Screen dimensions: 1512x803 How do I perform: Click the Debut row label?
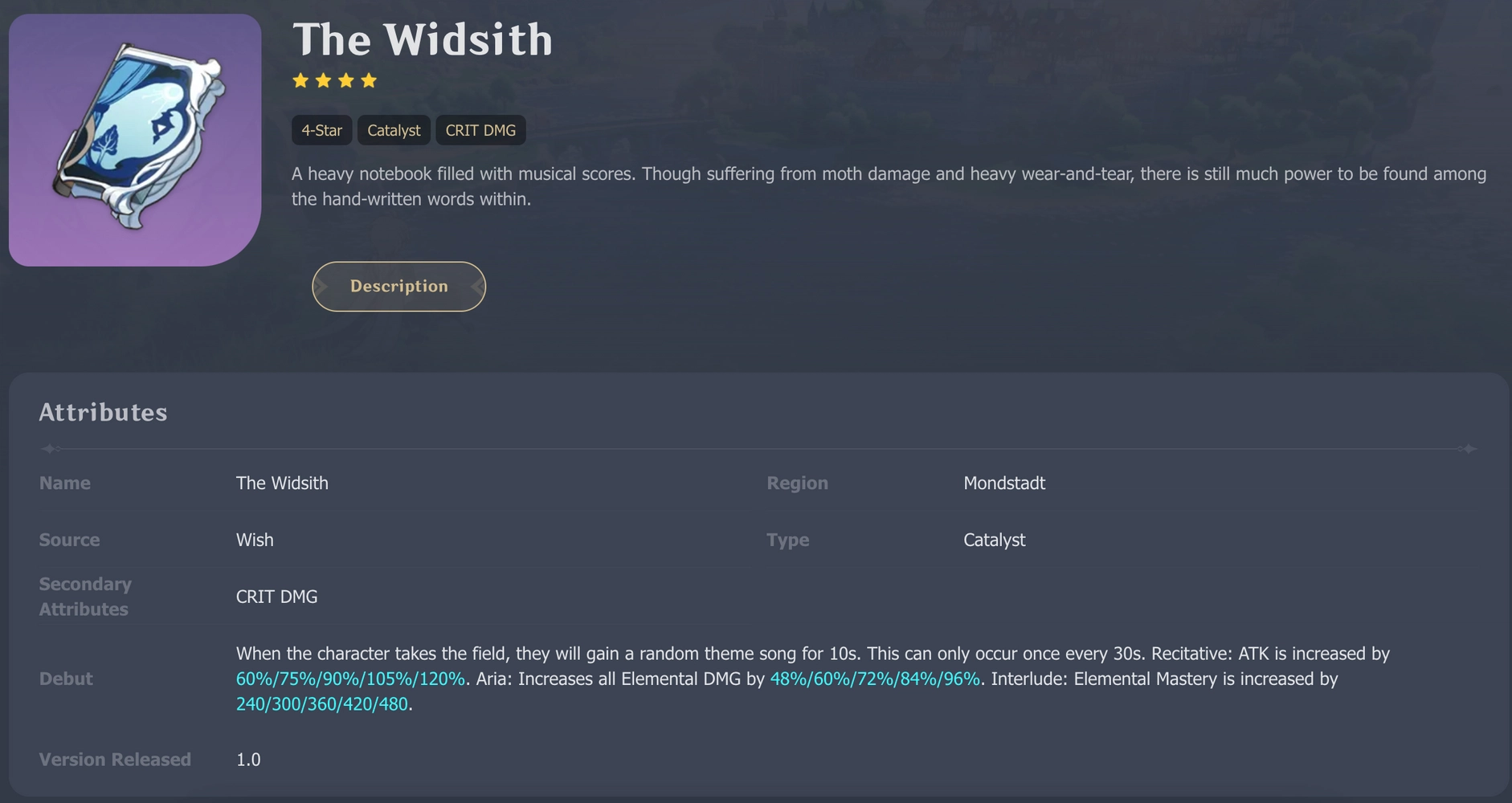click(66, 679)
